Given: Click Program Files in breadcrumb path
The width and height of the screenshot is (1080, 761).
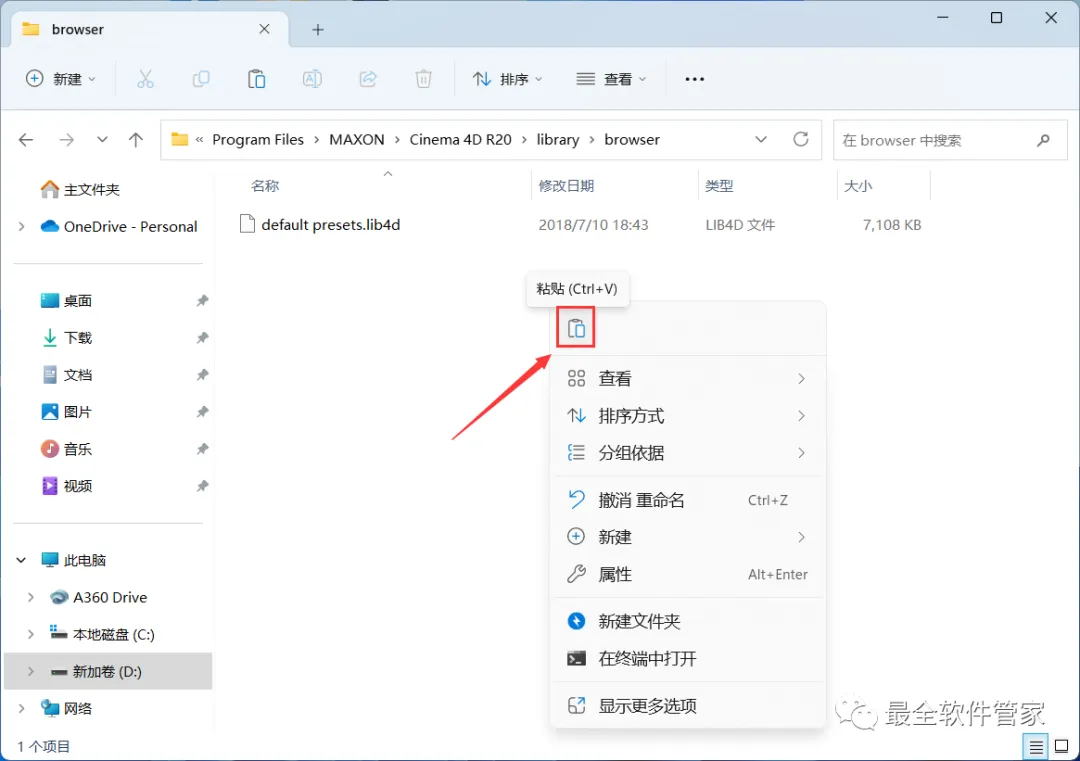Looking at the screenshot, I should [x=258, y=140].
